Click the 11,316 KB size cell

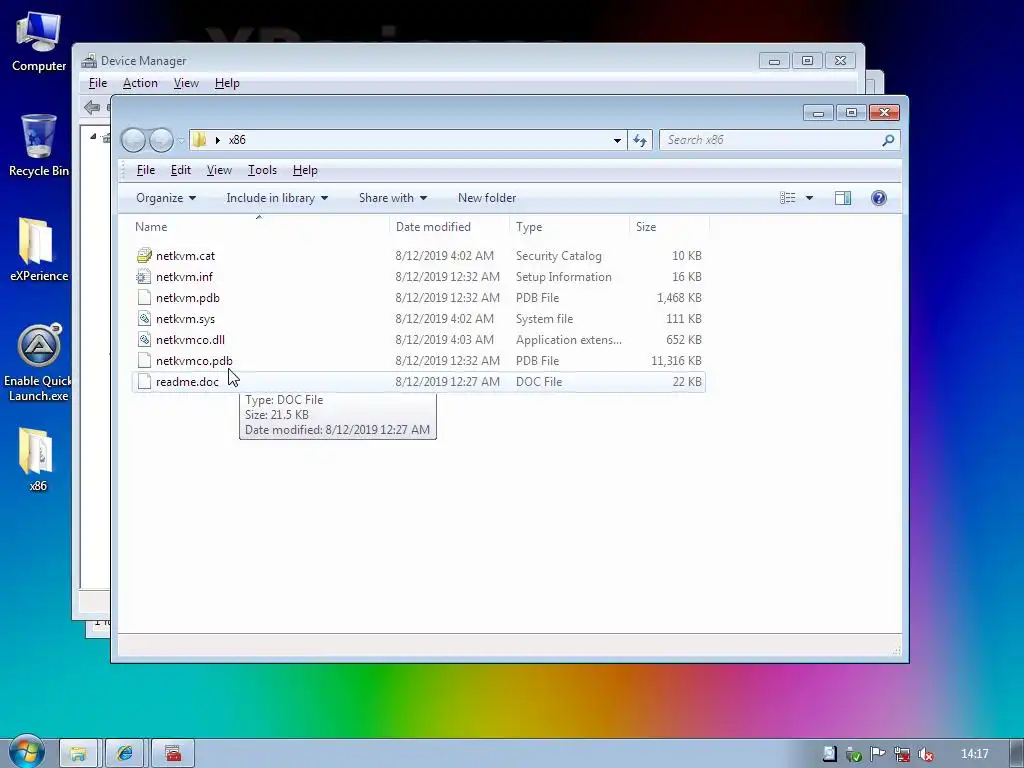(676, 360)
